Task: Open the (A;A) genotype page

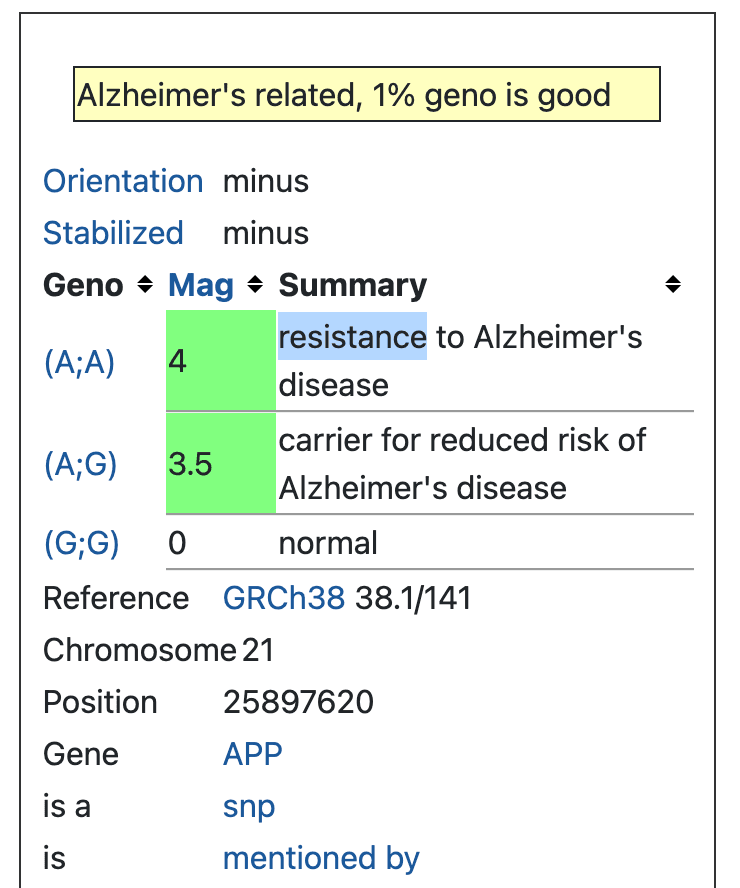Action: pos(80,363)
